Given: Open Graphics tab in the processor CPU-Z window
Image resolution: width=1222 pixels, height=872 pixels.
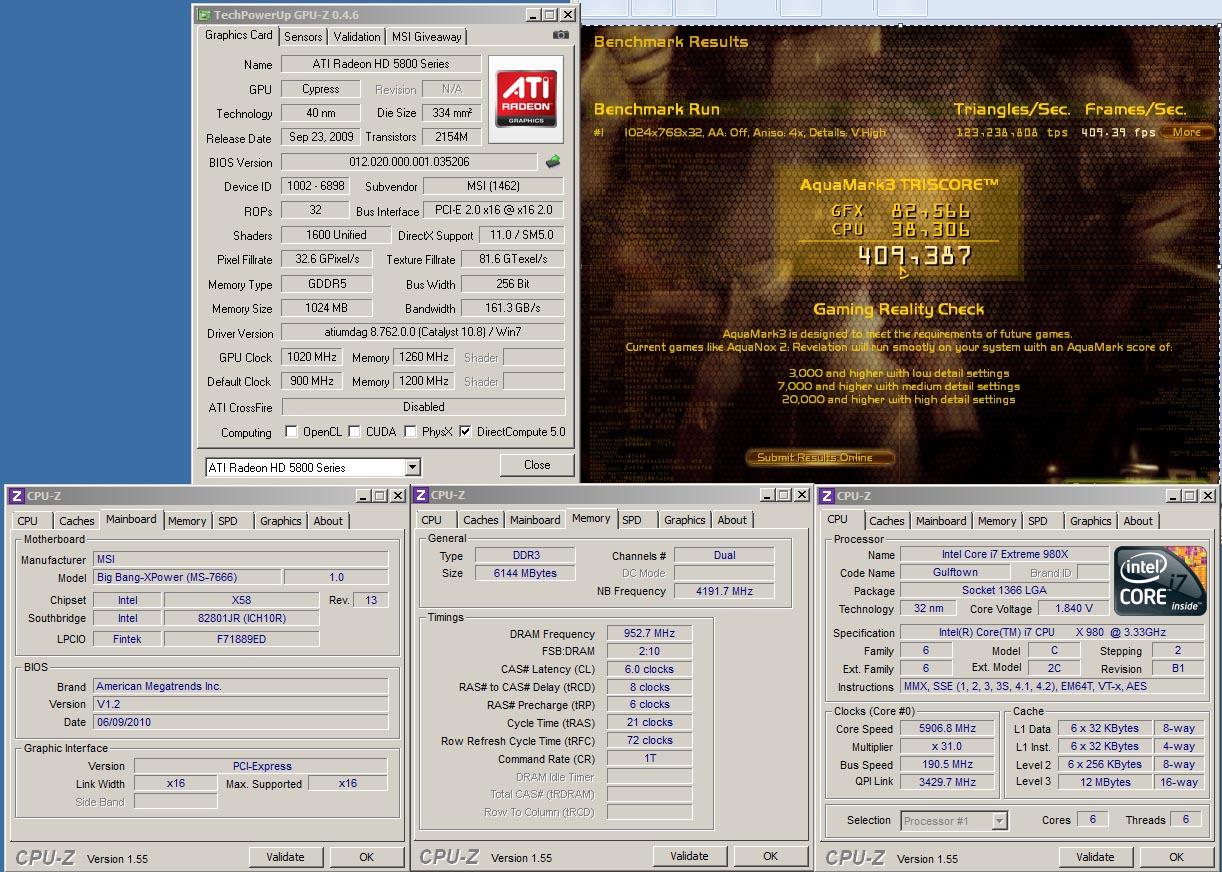Looking at the screenshot, I should pos(1090,521).
